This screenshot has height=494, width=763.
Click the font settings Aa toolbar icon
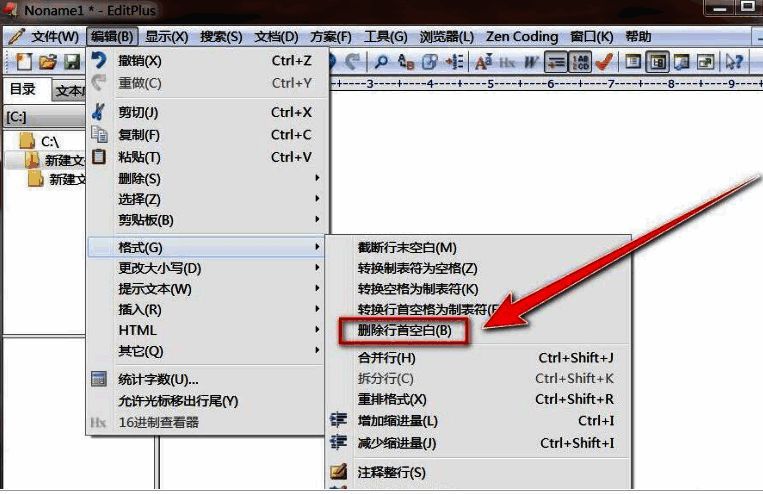click(484, 62)
